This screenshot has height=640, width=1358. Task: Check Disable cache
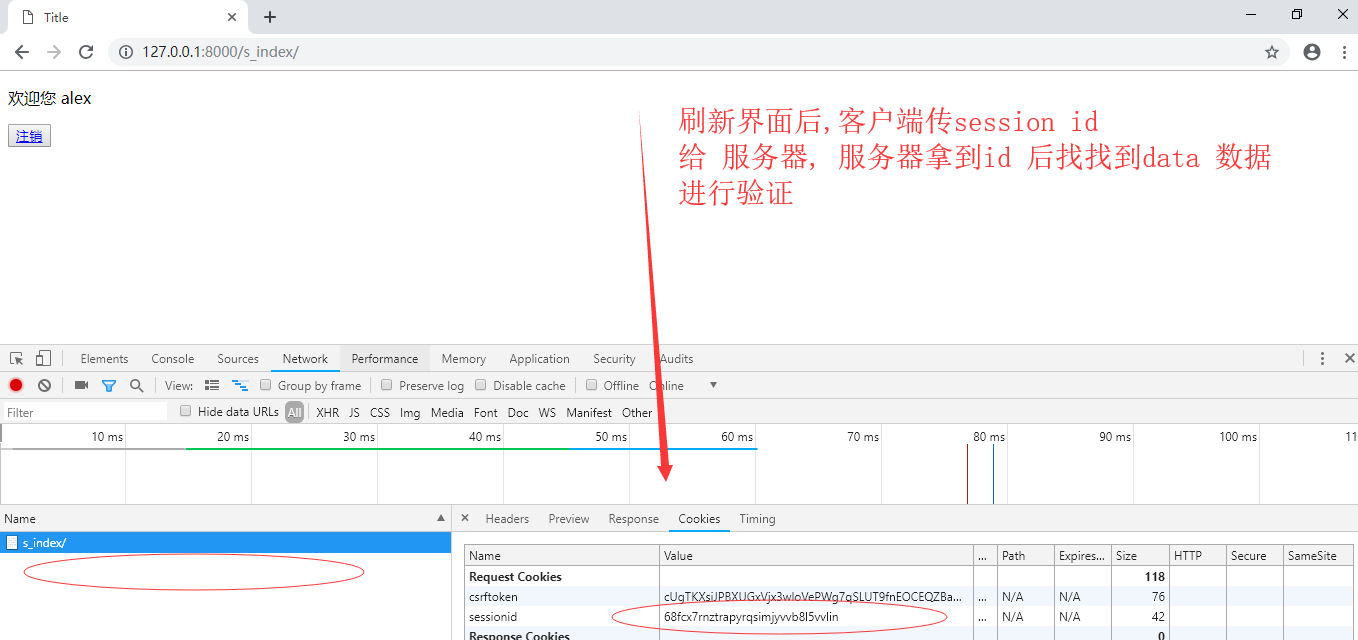[x=481, y=385]
